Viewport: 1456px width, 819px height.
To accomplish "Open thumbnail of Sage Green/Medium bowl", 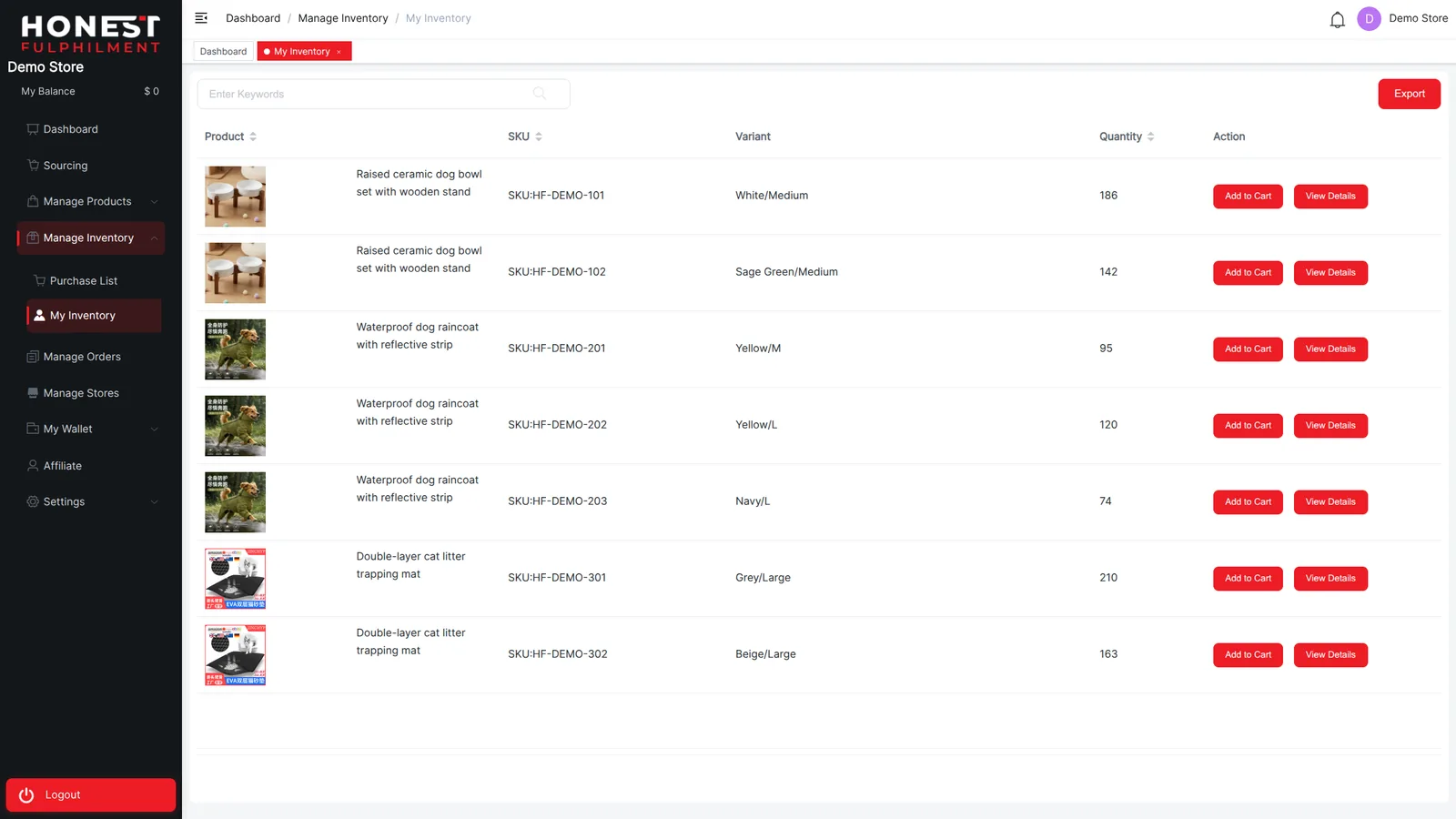I will 236,273.
